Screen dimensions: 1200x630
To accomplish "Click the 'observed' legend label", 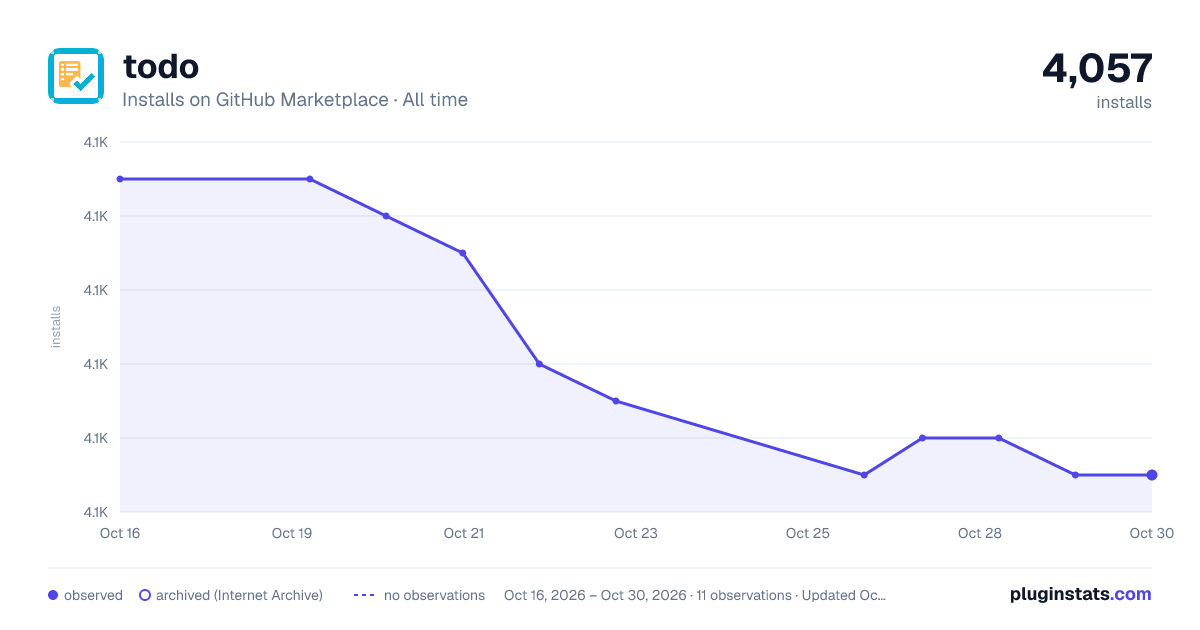I will click(x=93, y=595).
